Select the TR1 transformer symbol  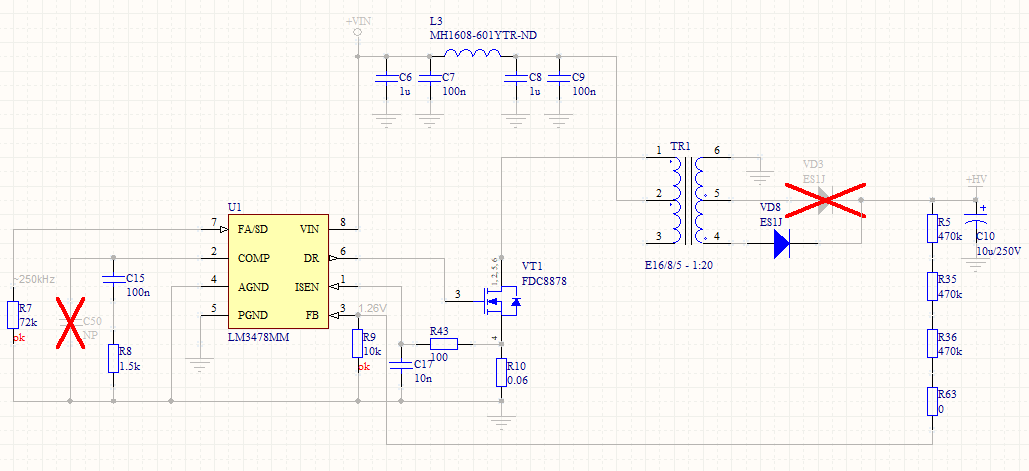click(686, 199)
